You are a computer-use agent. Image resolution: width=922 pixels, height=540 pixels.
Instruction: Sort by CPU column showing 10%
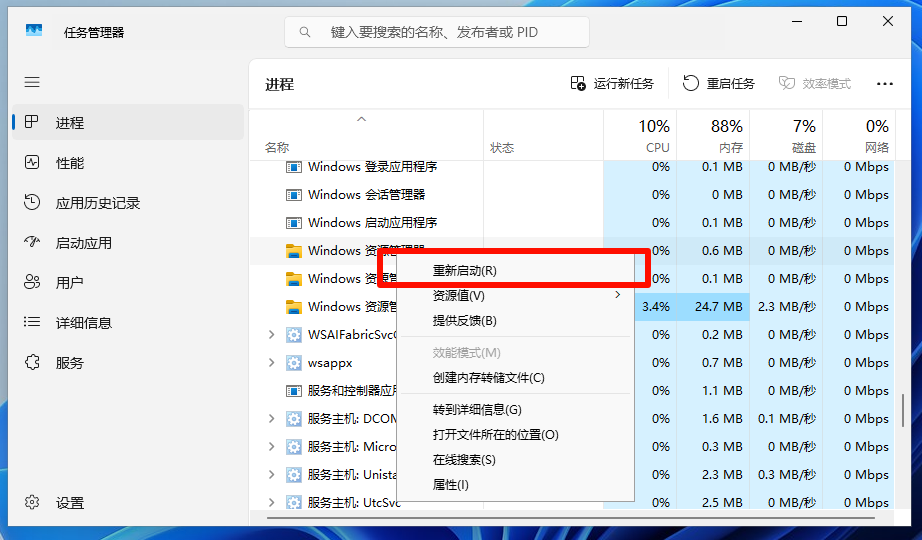(640, 135)
